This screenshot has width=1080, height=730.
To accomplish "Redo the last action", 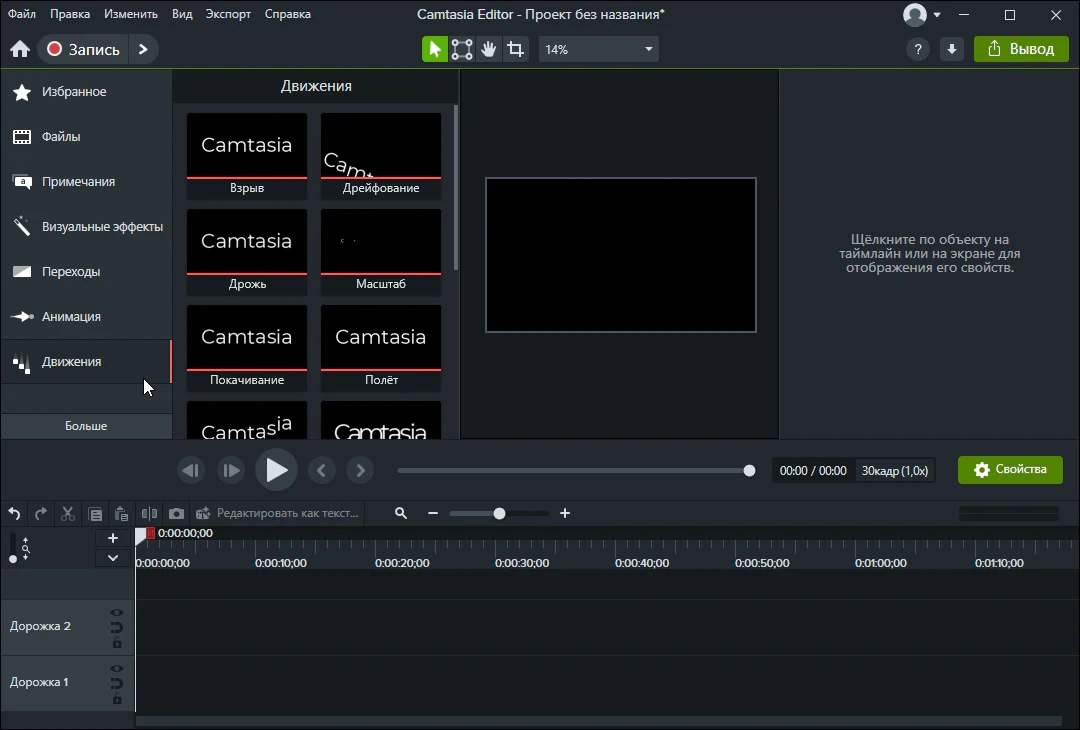I will click(41, 513).
